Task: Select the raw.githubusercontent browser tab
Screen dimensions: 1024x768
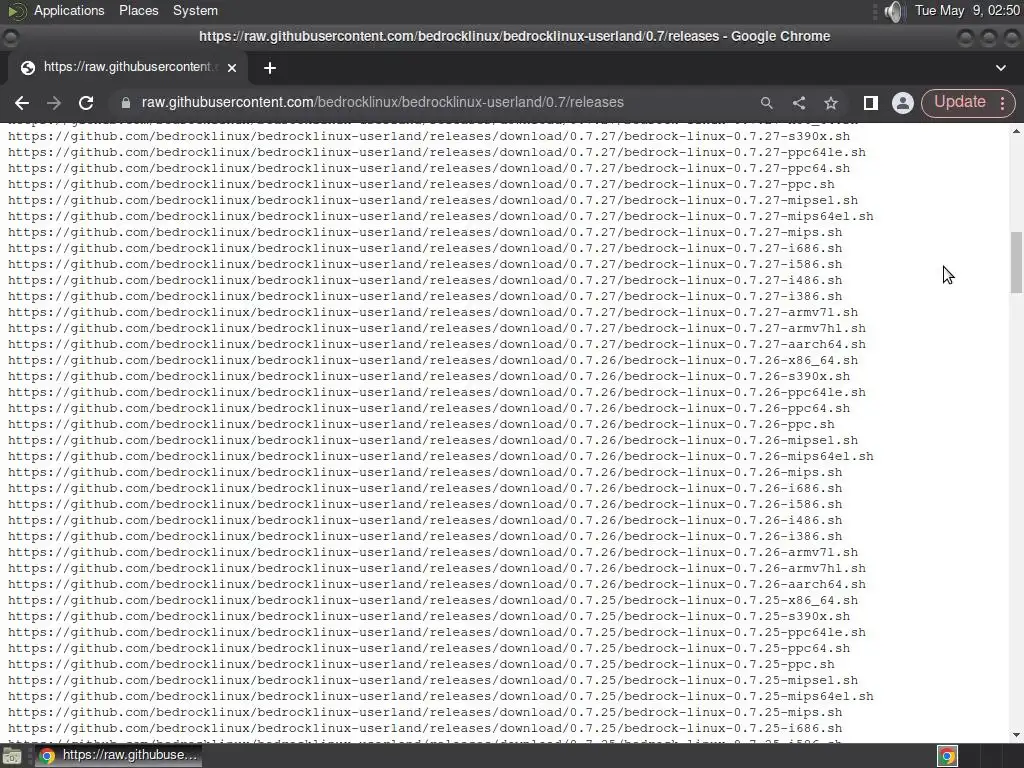Action: [127, 67]
